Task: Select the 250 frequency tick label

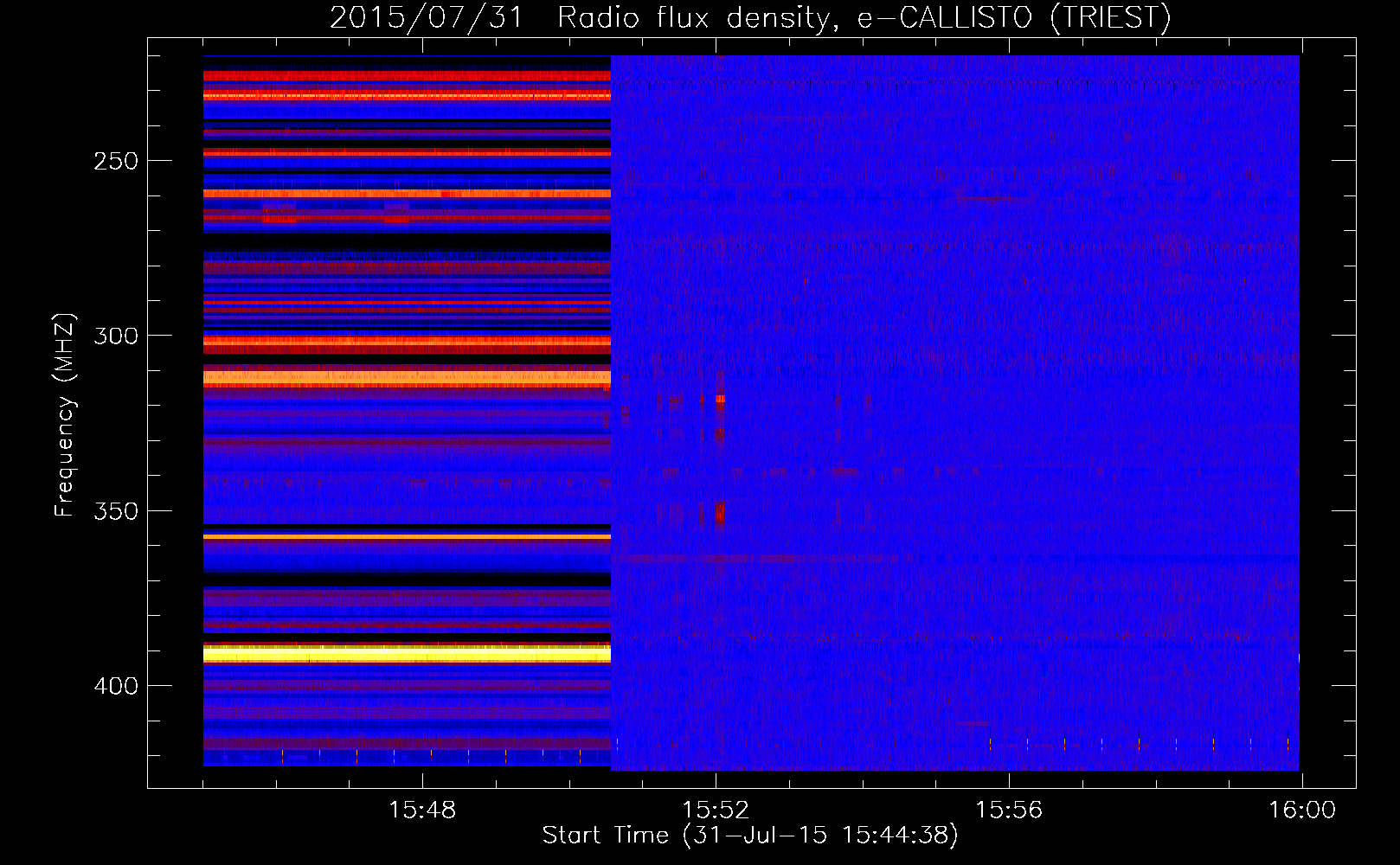Action: (x=116, y=161)
